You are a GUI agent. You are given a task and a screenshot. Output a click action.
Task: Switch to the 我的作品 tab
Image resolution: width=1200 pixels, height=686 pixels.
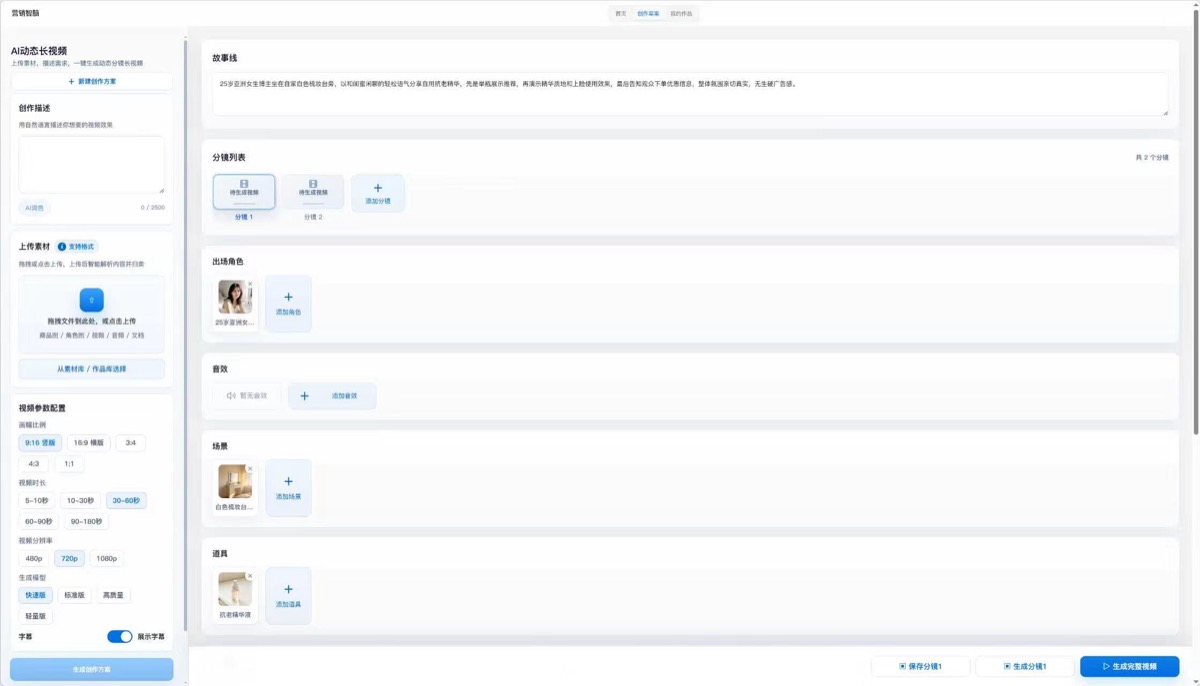click(x=681, y=13)
